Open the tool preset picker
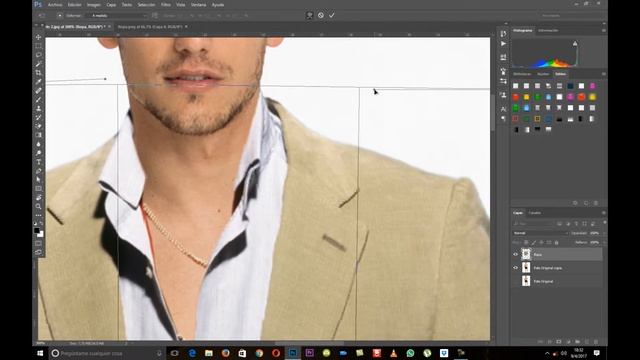The width and height of the screenshot is (640, 360). [42, 16]
